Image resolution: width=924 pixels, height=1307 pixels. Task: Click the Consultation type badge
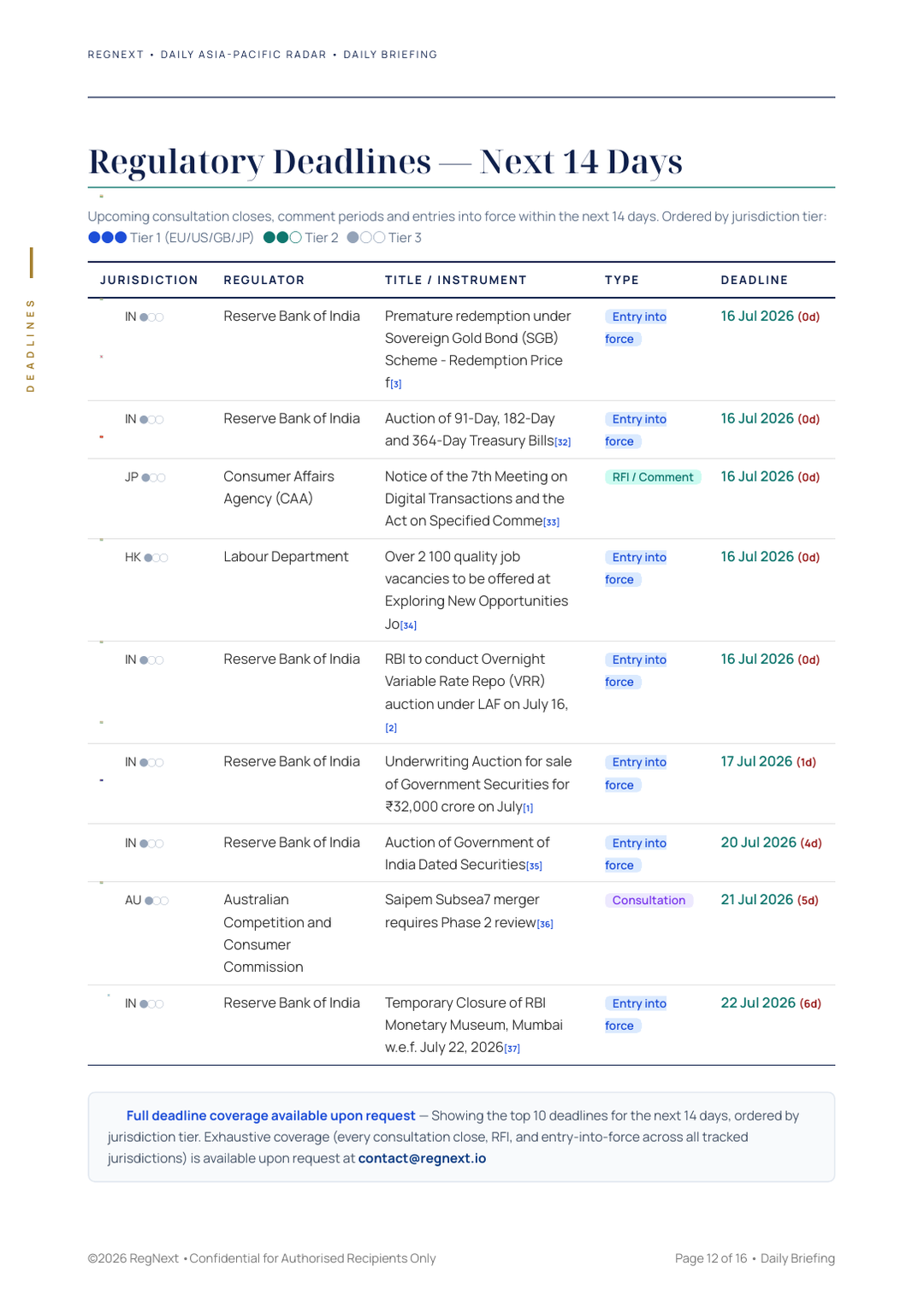649,901
